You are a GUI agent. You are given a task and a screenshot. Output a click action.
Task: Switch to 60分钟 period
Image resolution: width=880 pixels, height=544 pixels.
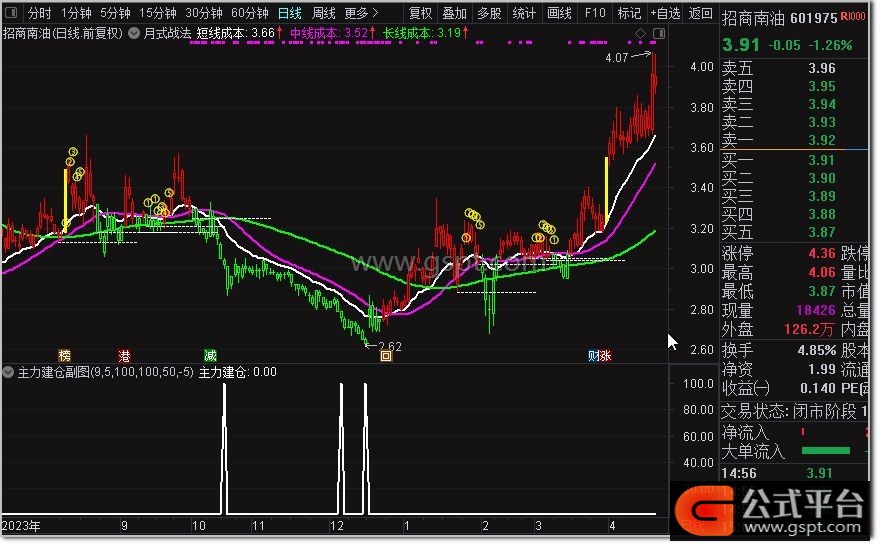point(250,12)
